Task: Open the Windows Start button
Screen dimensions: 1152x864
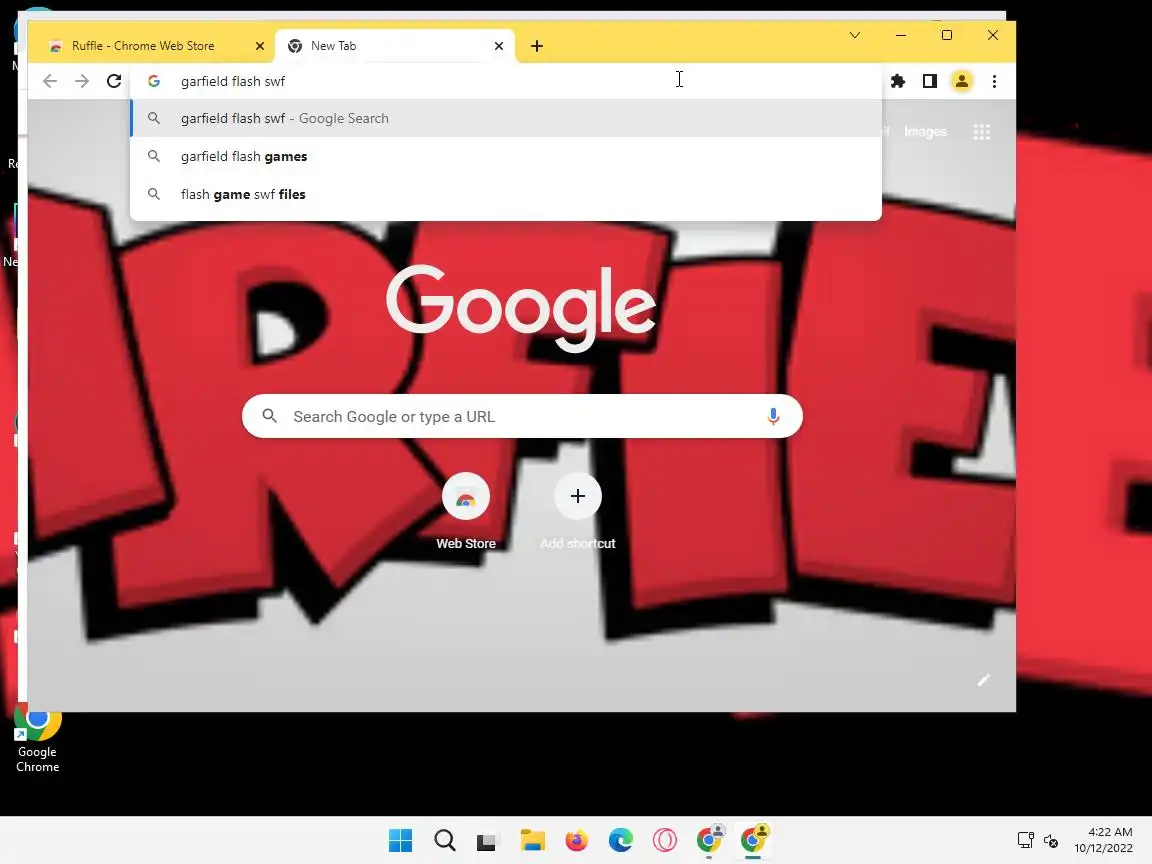Action: [400, 840]
